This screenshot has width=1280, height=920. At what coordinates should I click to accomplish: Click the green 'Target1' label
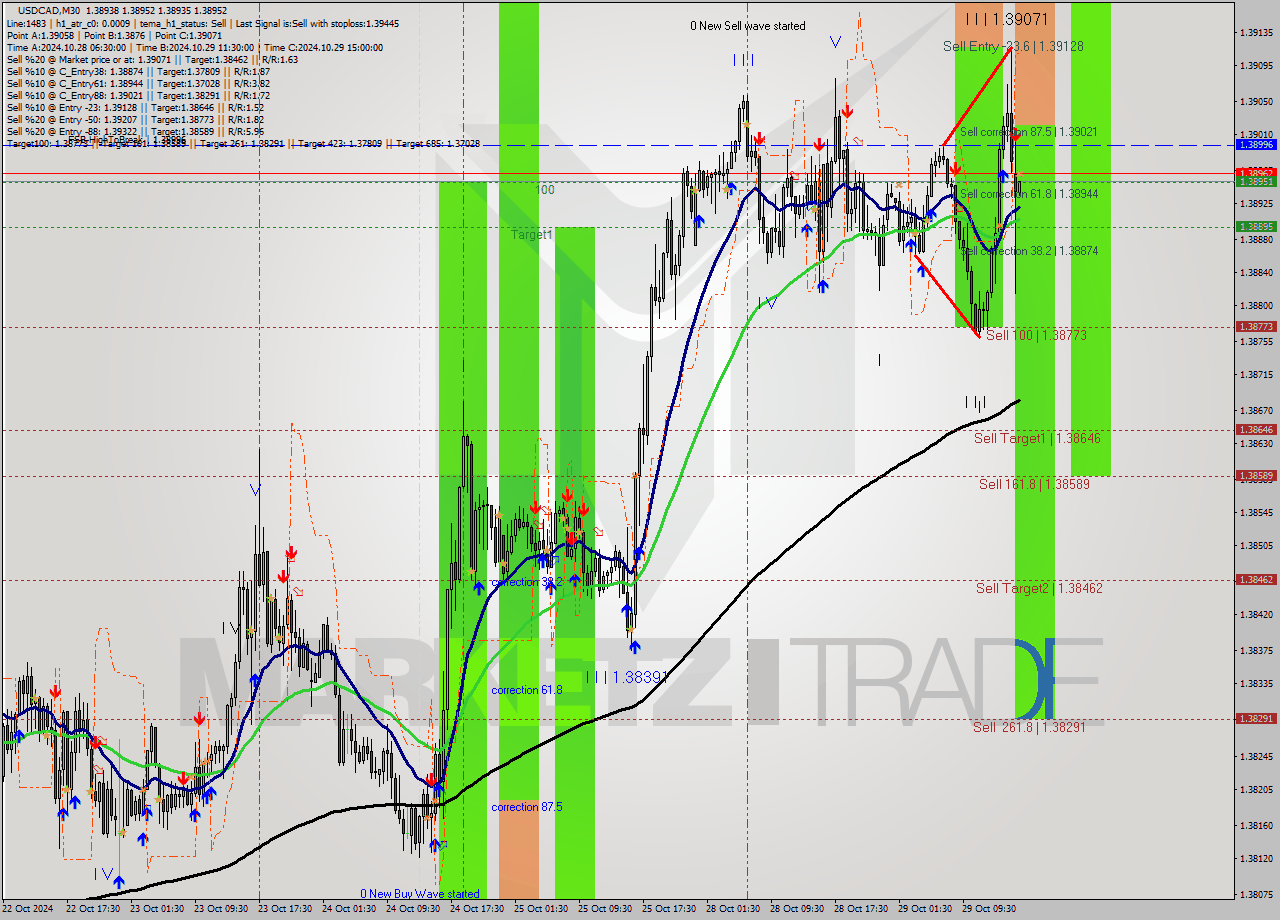532,235
